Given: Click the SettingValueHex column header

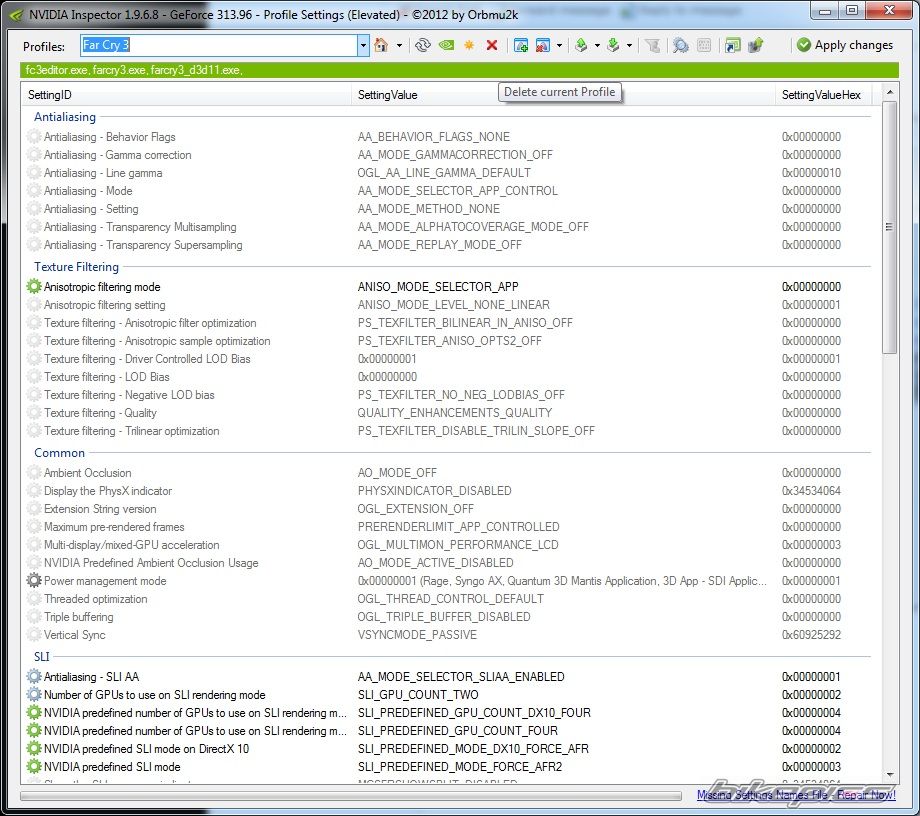Looking at the screenshot, I should 825,95.
